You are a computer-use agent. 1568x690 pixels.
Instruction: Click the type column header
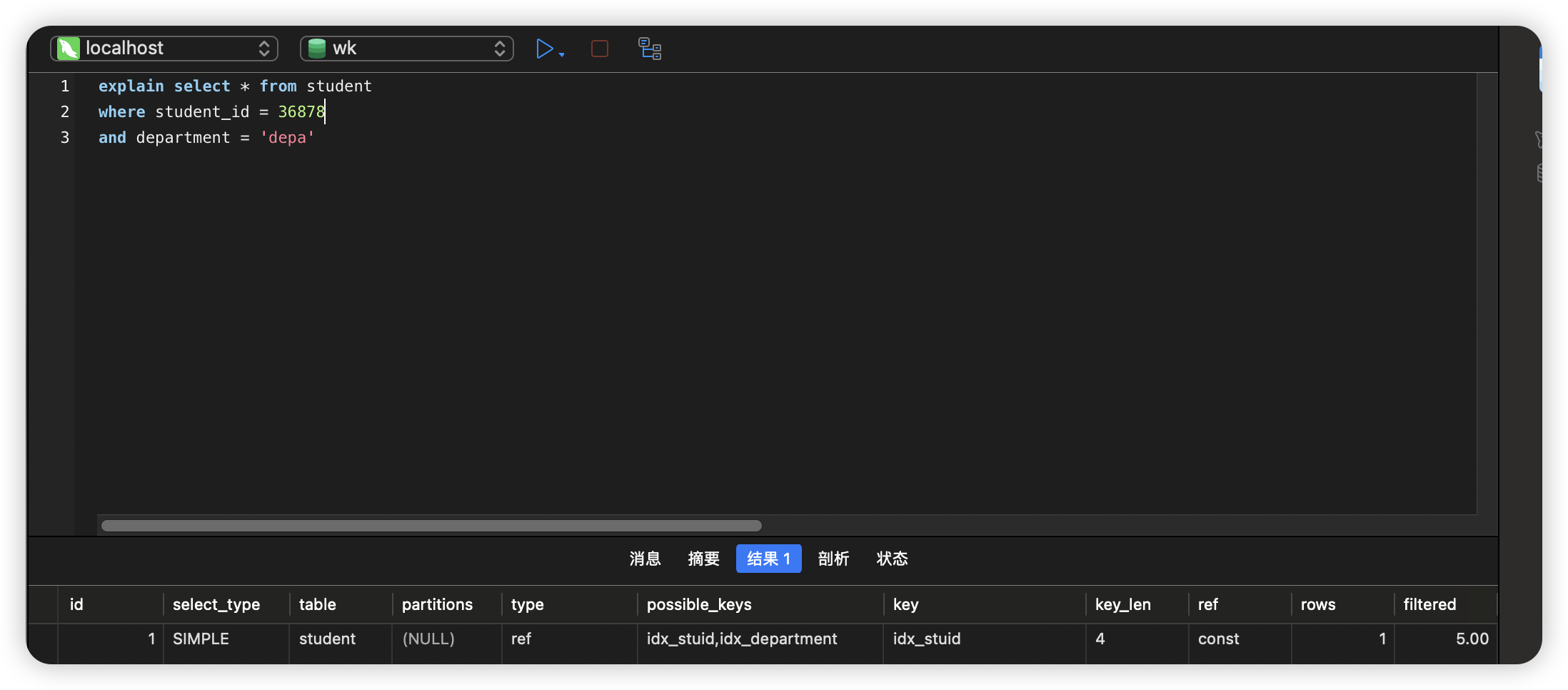coord(570,604)
